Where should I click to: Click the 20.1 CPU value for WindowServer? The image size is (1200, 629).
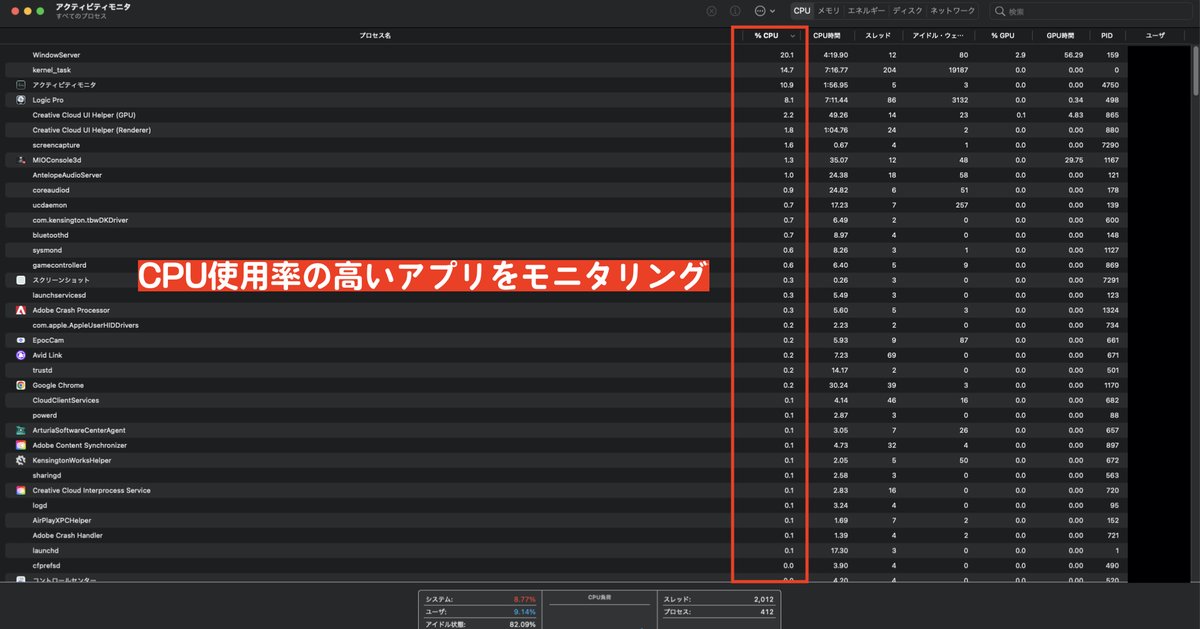click(787, 55)
